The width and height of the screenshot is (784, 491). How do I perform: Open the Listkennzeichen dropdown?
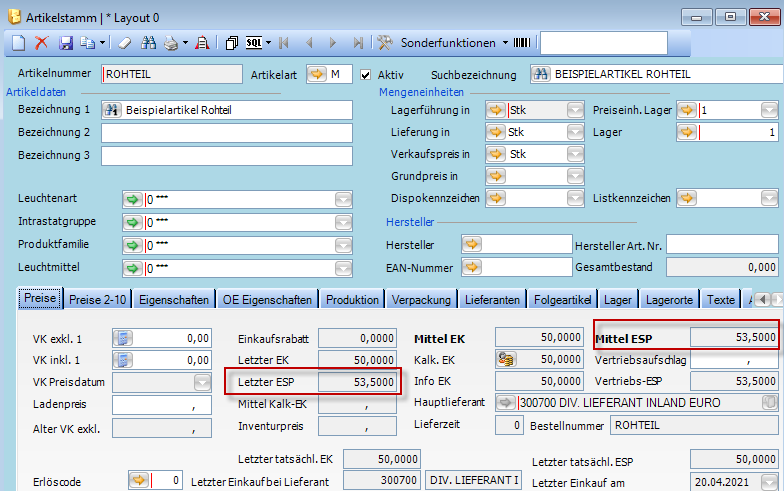[768, 198]
